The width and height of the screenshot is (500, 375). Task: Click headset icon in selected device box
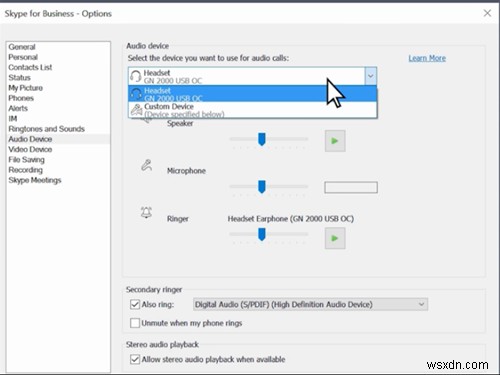(x=135, y=76)
